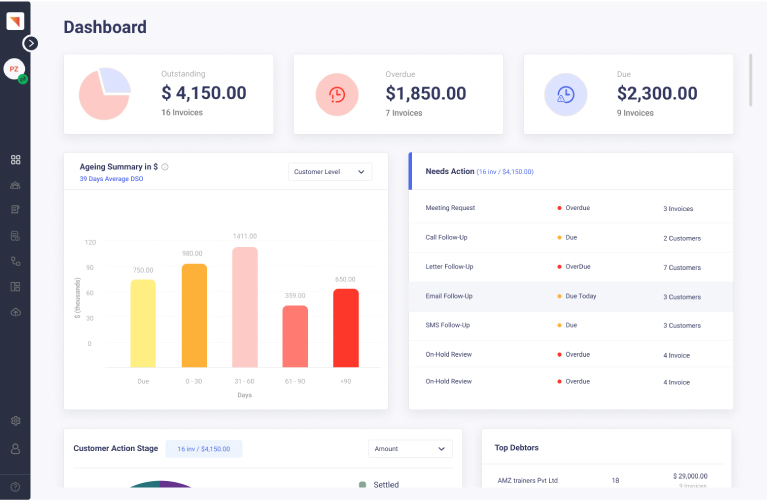
Task: Open the Meeting Request row
Action: coord(571,208)
